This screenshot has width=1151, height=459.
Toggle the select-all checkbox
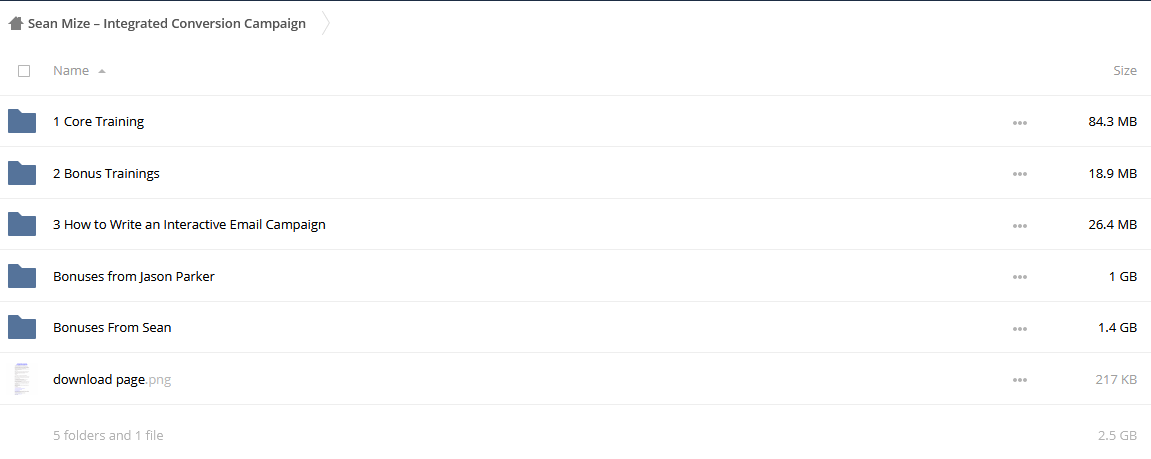[24, 71]
